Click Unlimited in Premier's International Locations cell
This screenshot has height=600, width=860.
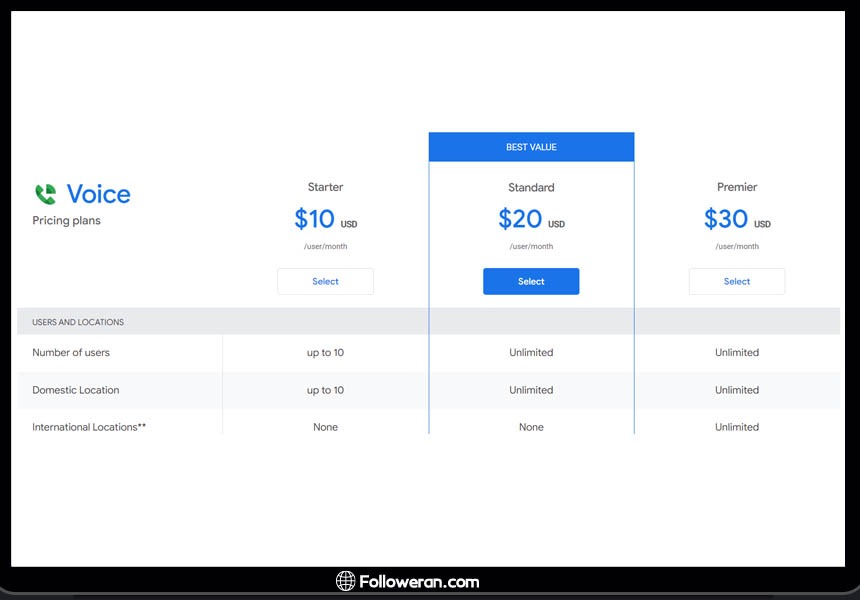click(737, 427)
